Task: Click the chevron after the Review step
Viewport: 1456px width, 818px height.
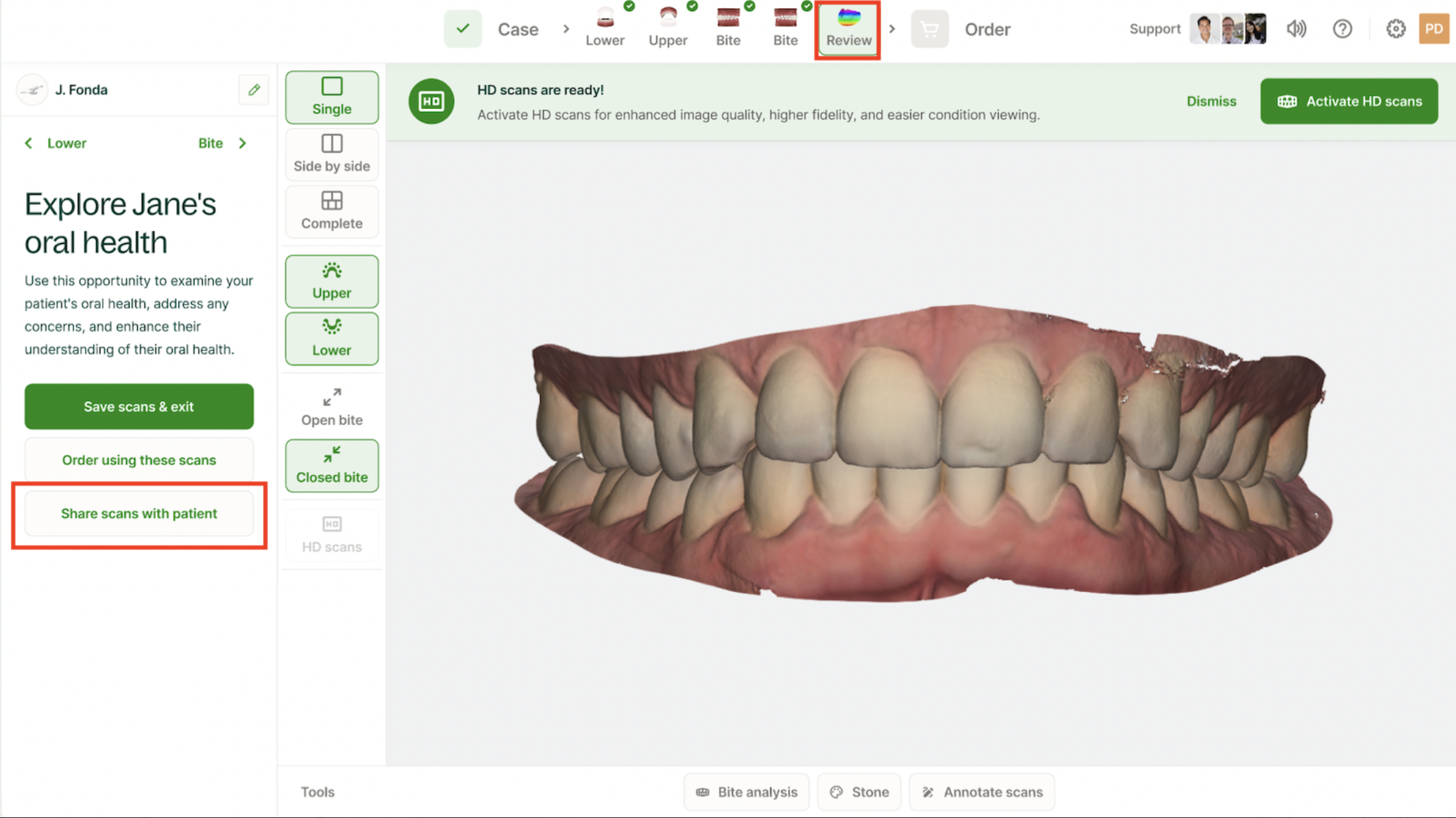Action: pos(892,29)
